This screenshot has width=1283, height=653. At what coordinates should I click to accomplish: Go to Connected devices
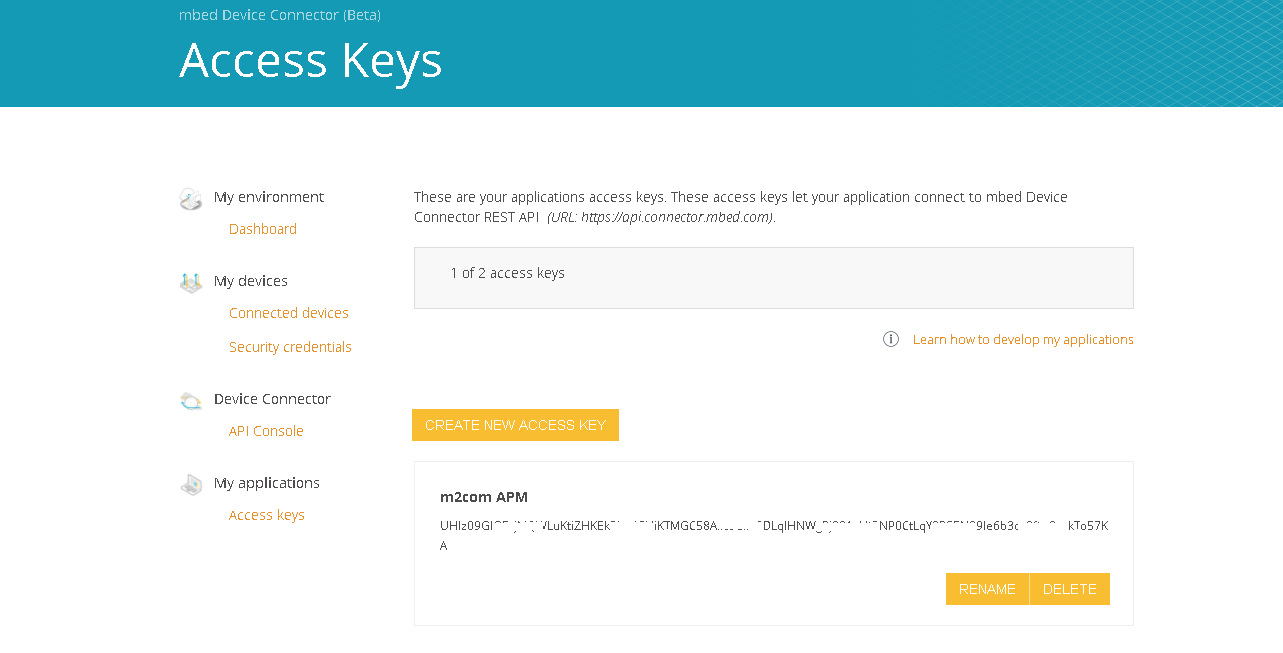(x=289, y=313)
